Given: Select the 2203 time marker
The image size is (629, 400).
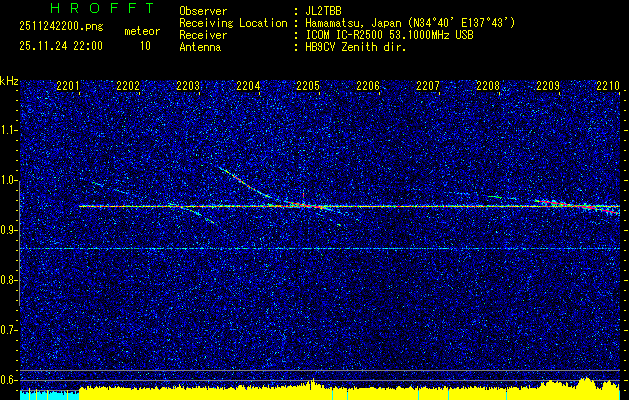Looking at the screenshot, I should coord(188,86).
